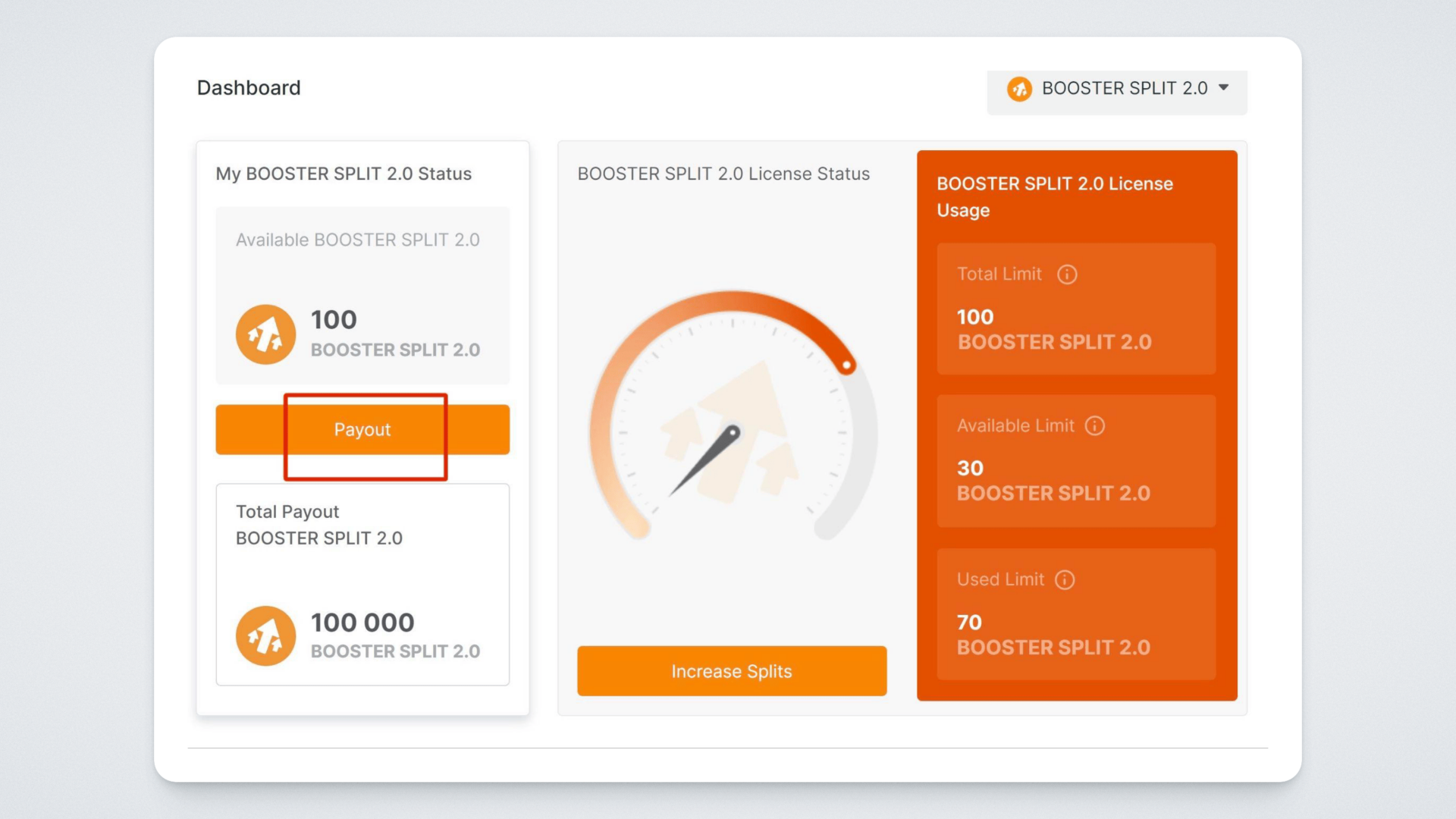Viewport: 1456px width, 819px height.
Task: Select the Used Limit card showing 70
Action: point(1075,614)
